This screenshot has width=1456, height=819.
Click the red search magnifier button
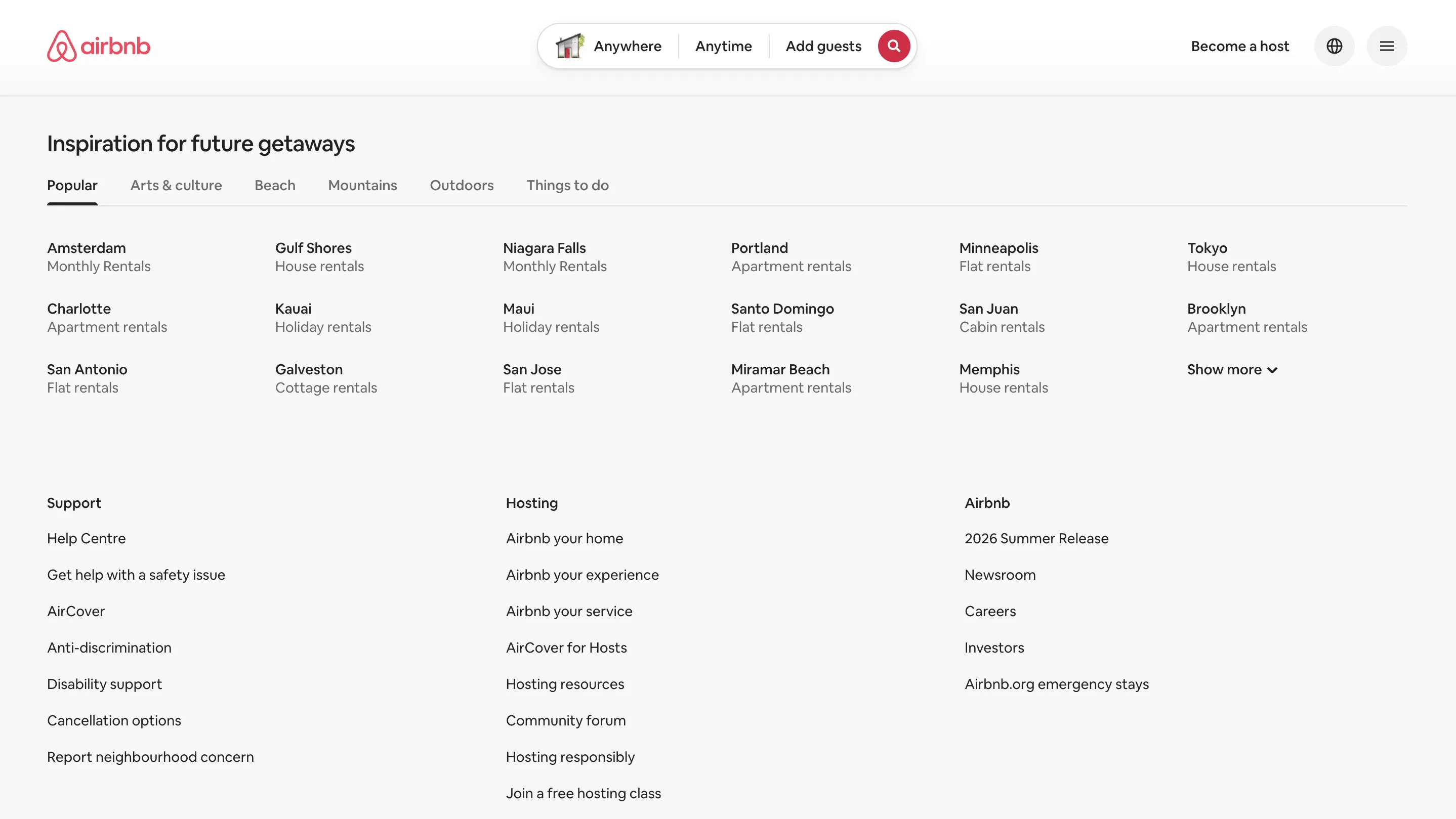tap(894, 46)
